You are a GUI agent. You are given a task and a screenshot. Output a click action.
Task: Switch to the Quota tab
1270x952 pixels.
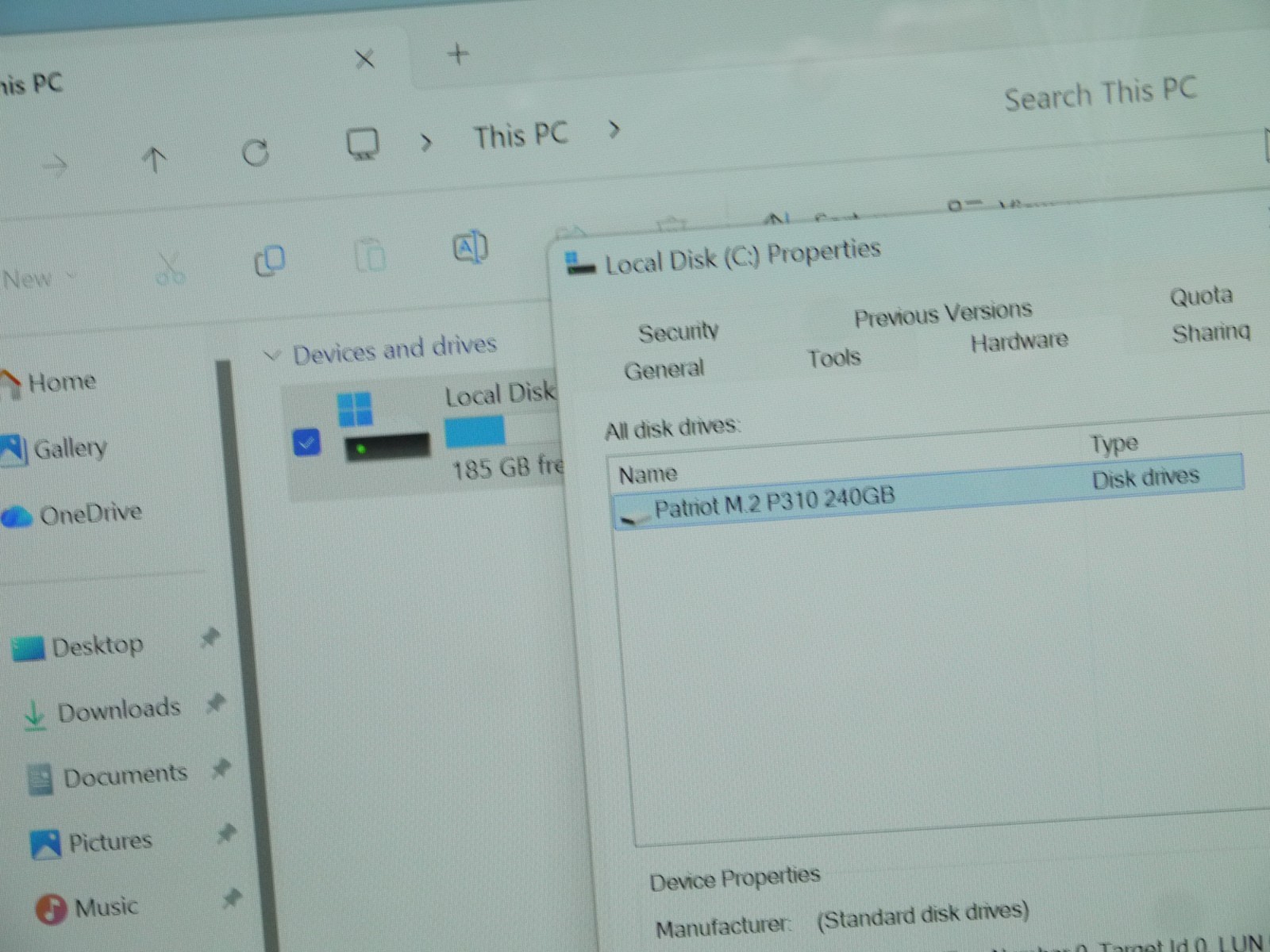point(1201,296)
